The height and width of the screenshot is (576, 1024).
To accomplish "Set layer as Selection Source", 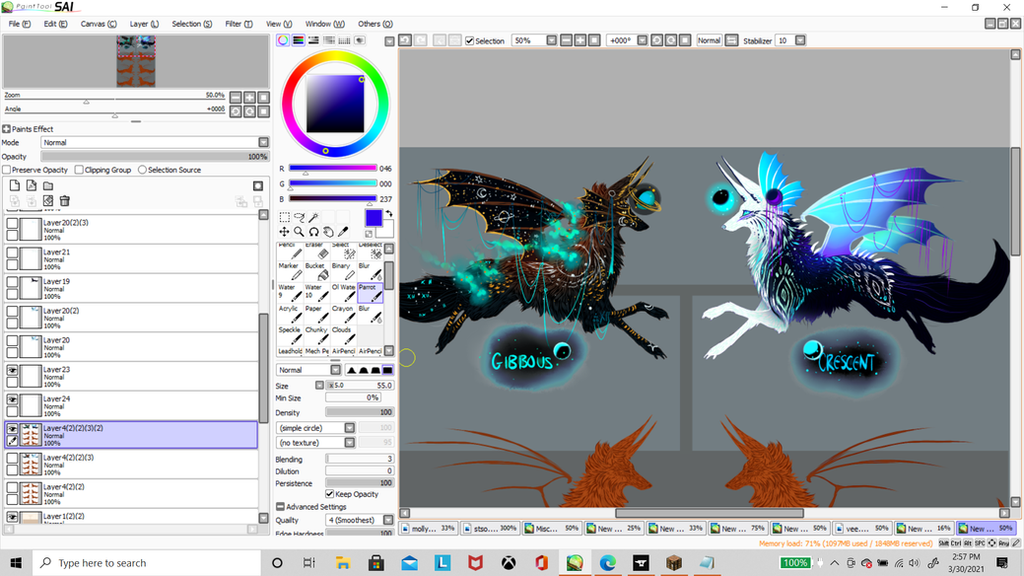I will pyautogui.click(x=142, y=170).
